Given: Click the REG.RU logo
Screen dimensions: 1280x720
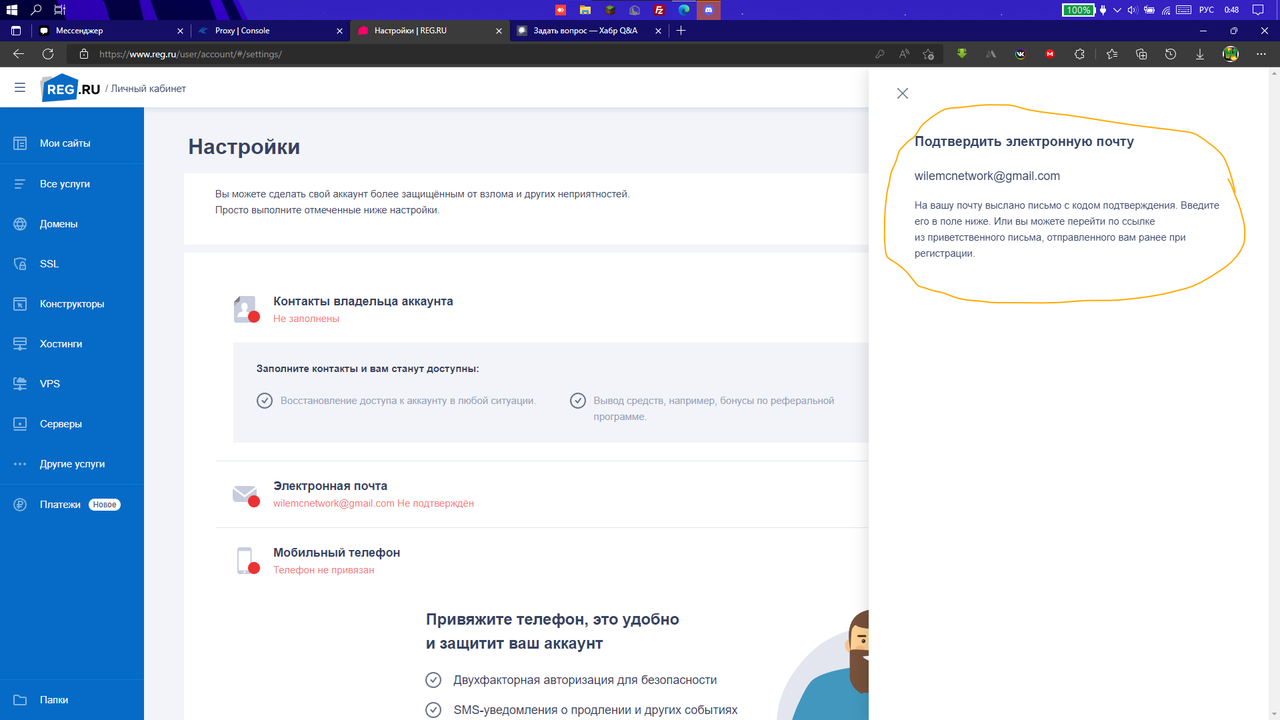Looking at the screenshot, I should (71, 88).
